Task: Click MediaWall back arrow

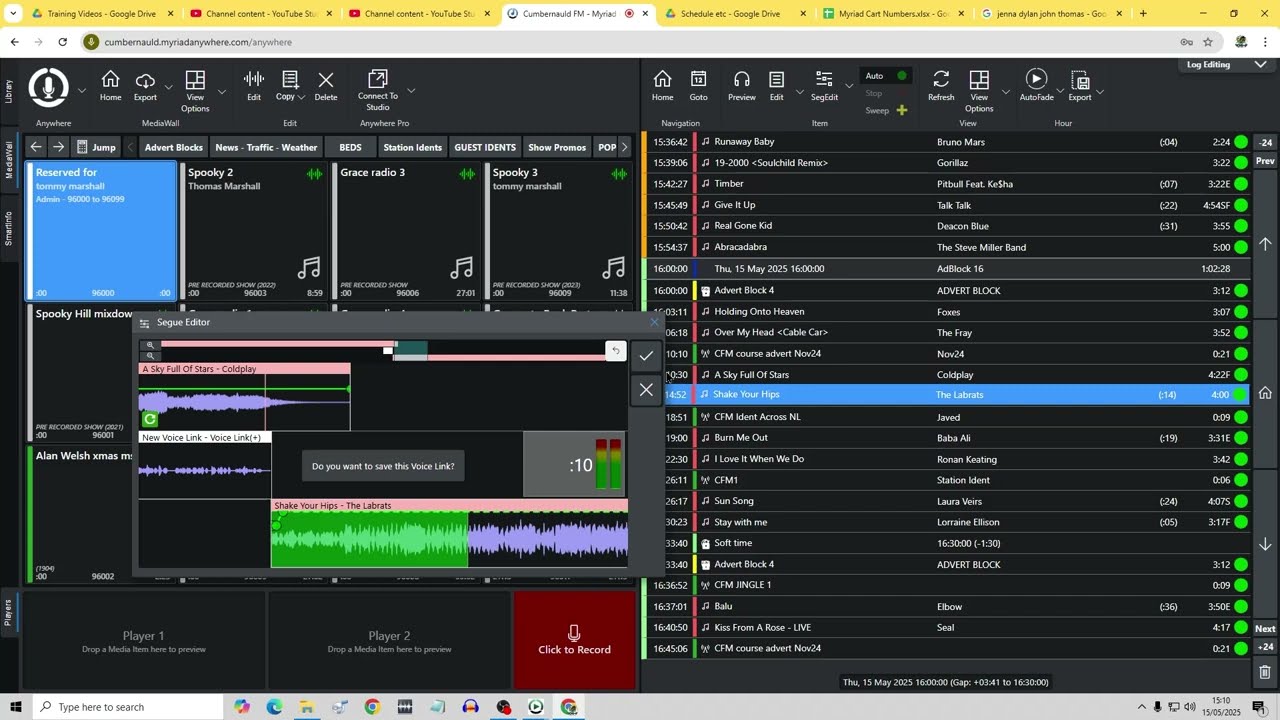Action: (36, 147)
